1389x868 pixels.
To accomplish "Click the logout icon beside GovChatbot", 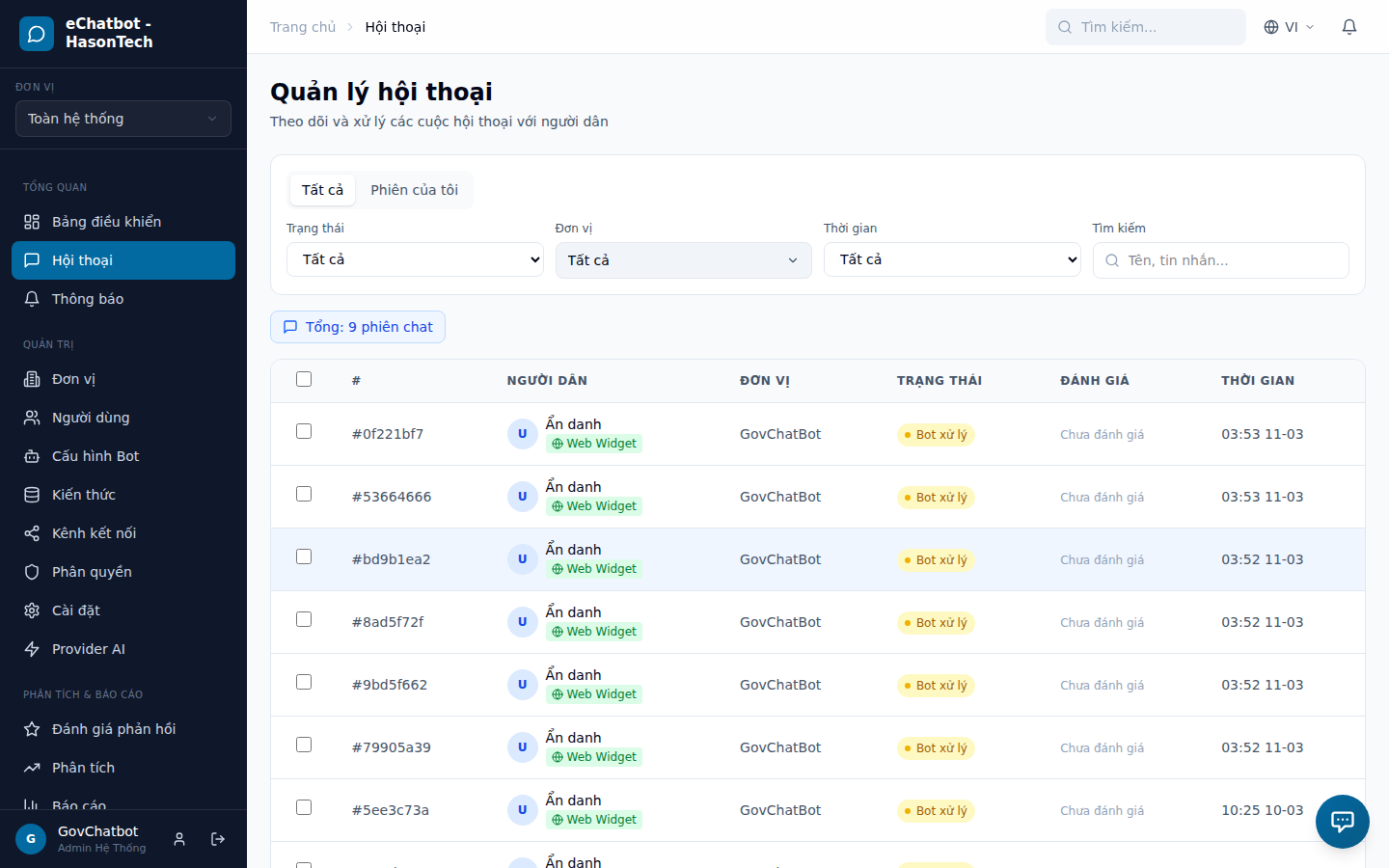I will 218,839.
